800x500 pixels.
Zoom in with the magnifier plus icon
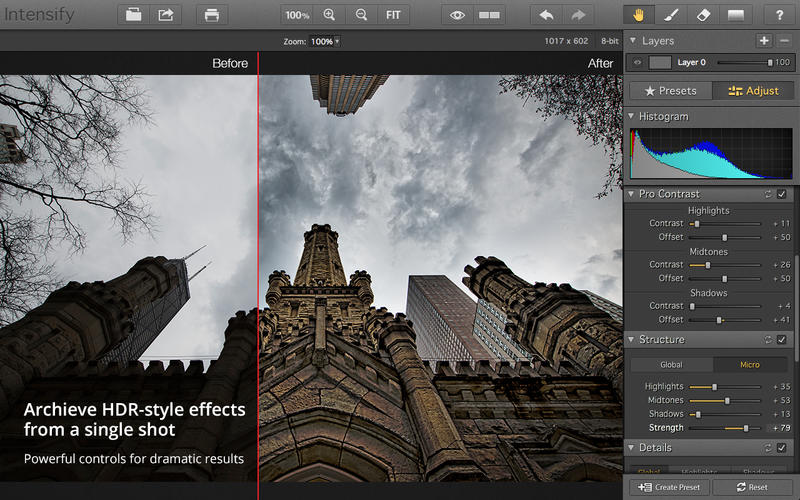point(330,15)
